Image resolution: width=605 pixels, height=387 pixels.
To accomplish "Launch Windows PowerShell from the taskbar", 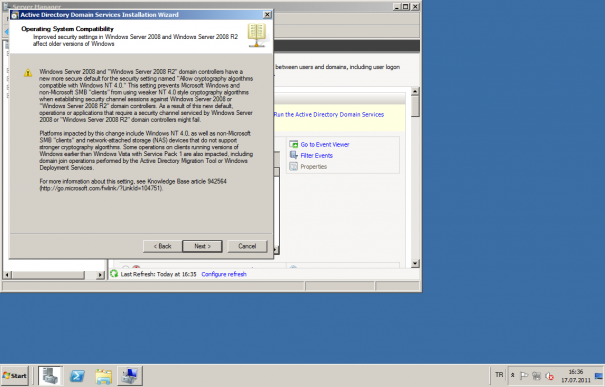I will [x=77, y=376].
